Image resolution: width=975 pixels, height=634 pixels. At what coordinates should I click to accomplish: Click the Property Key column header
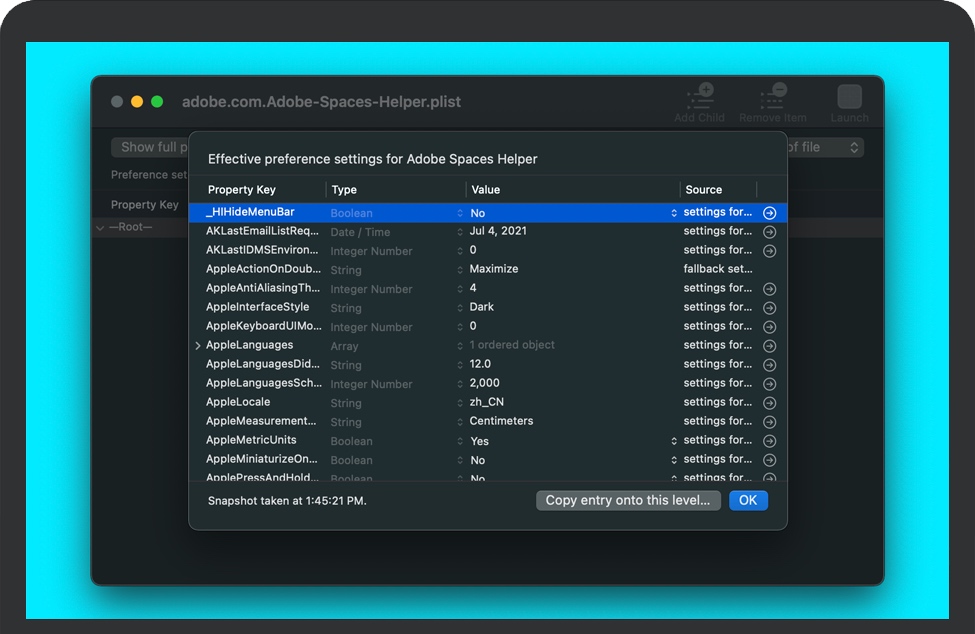click(242, 190)
